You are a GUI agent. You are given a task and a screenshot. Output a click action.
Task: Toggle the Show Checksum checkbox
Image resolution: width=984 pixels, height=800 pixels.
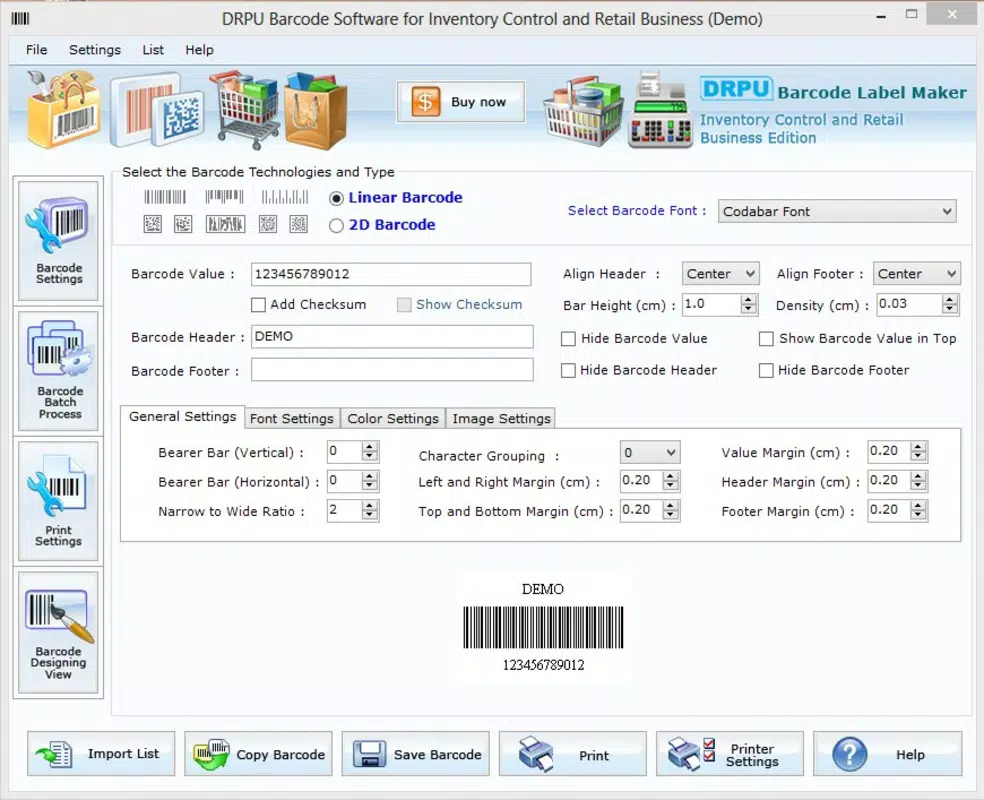pos(404,305)
